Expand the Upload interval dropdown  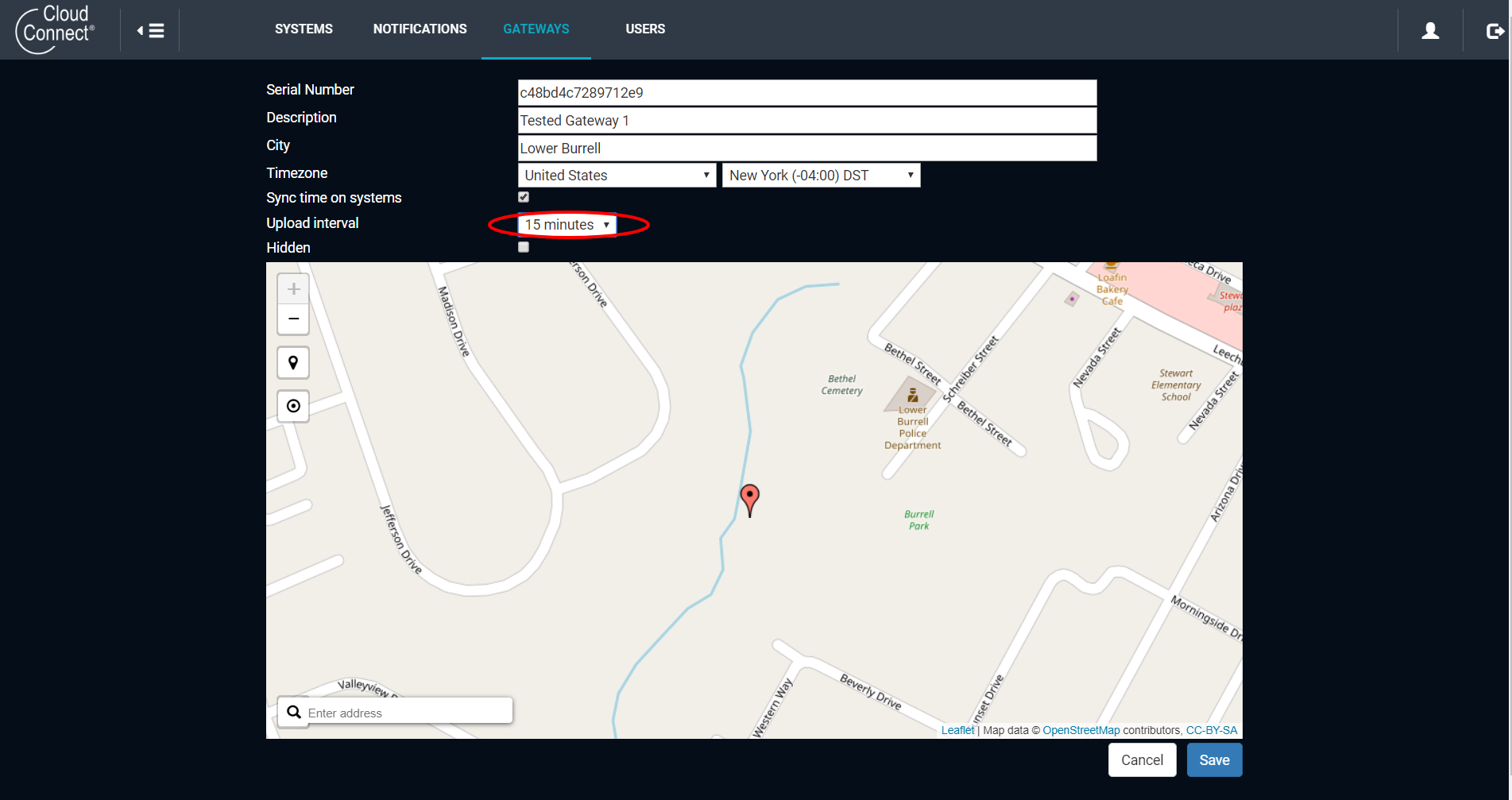[x=567, y=225]
